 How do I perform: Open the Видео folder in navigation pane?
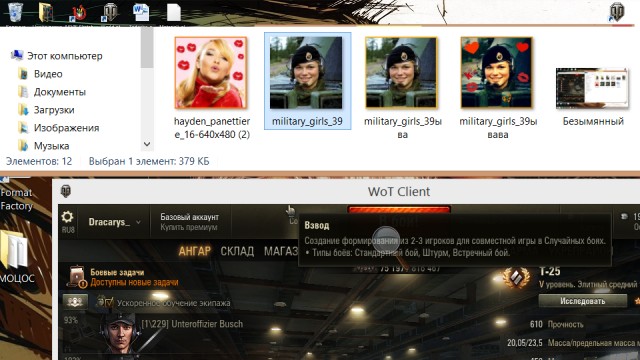point(48,74)
